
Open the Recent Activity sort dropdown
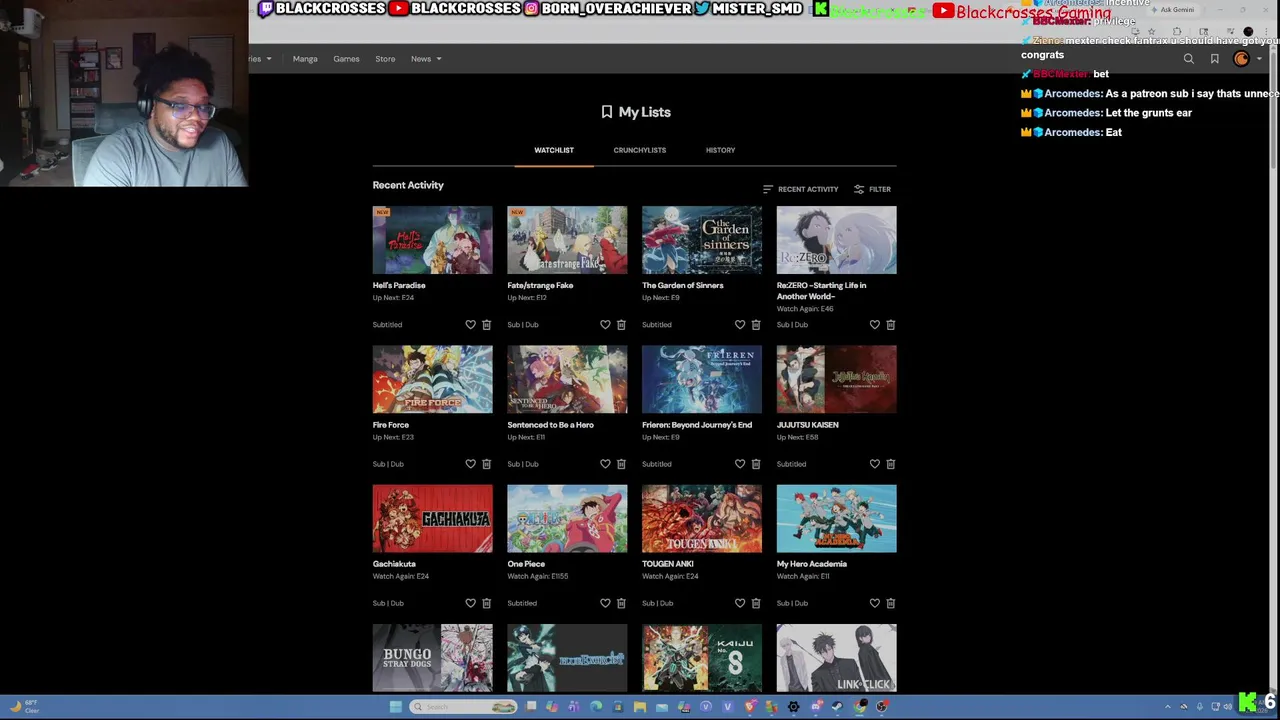coord(801,189)
